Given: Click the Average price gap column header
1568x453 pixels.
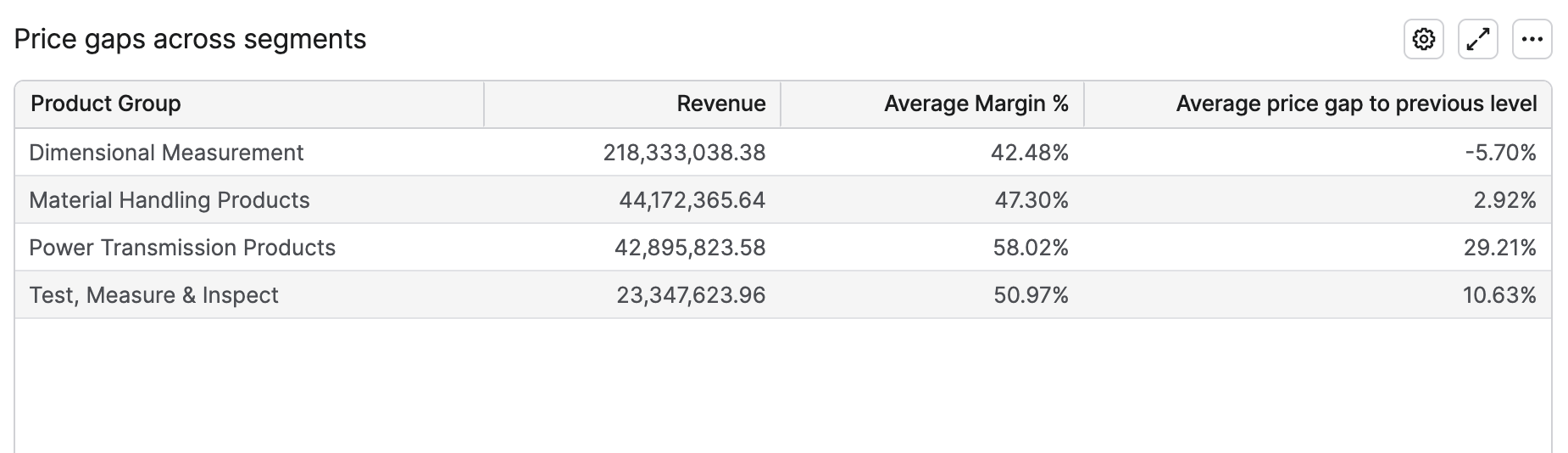Looking at the screenshot, I should click(1355, 103).
